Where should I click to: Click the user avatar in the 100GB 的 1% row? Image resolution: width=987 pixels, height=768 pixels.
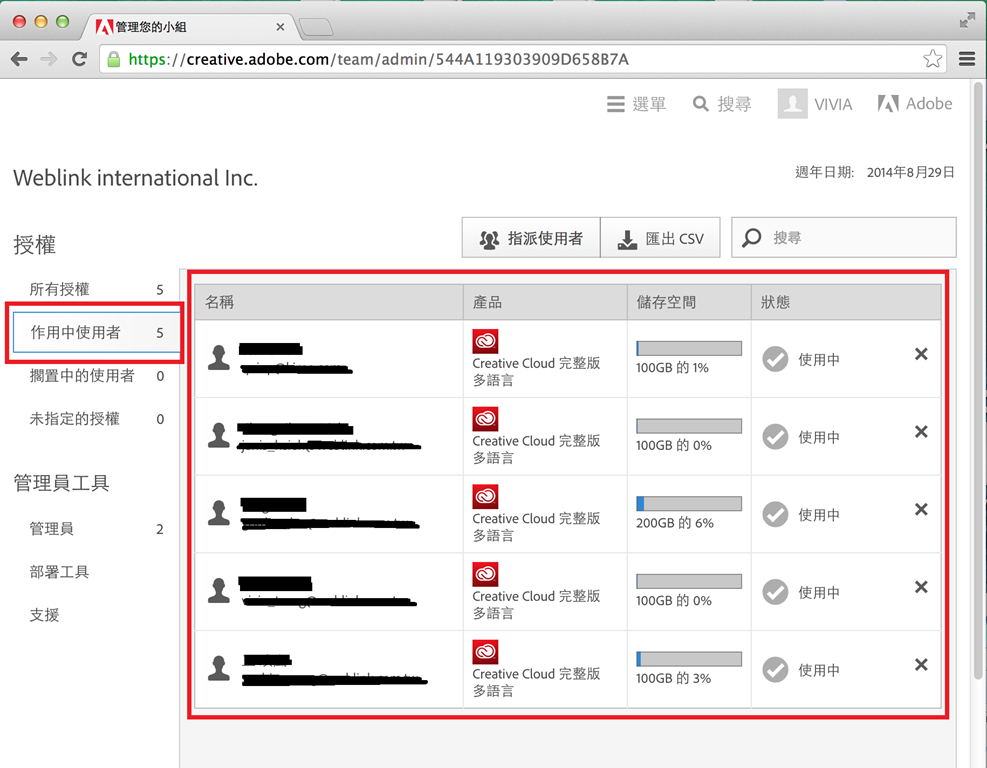[219, 358]
